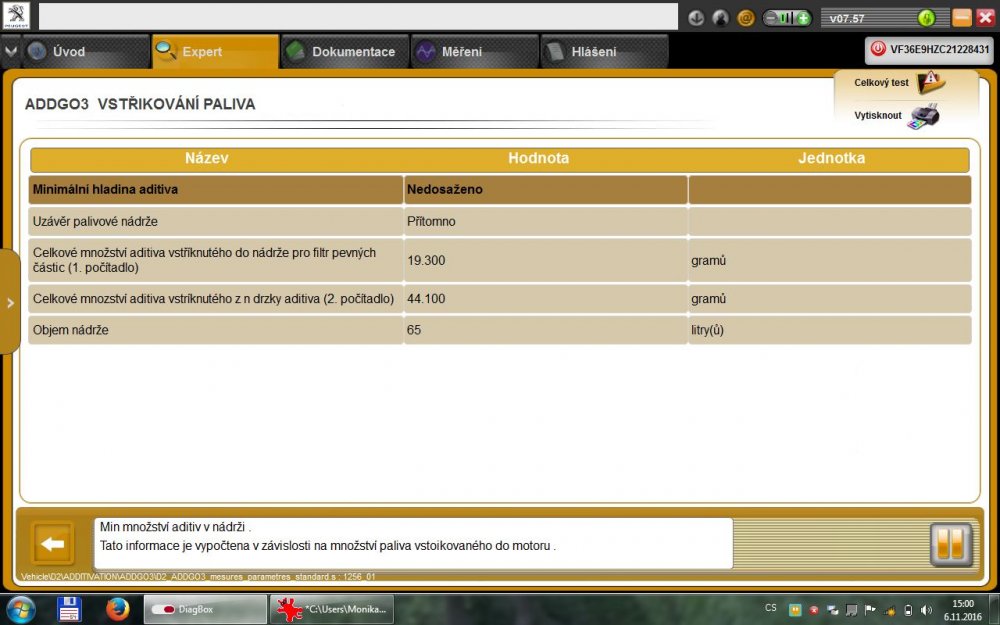Image resolution: width=1000 pixels, height=625 pixels.
Task: Run Celkový test with warning icon
Action: point(929,82)
